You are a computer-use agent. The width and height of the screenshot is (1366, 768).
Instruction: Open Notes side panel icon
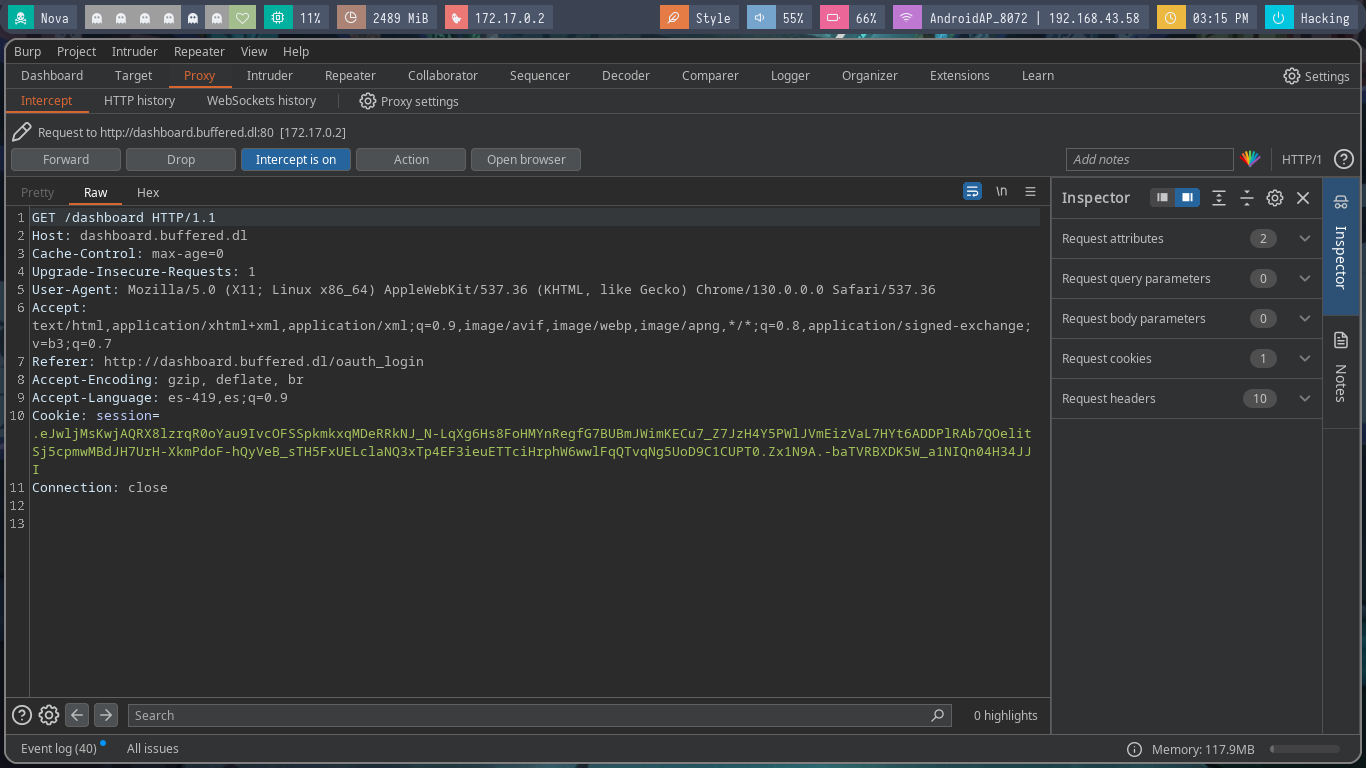coord(1341,340)
